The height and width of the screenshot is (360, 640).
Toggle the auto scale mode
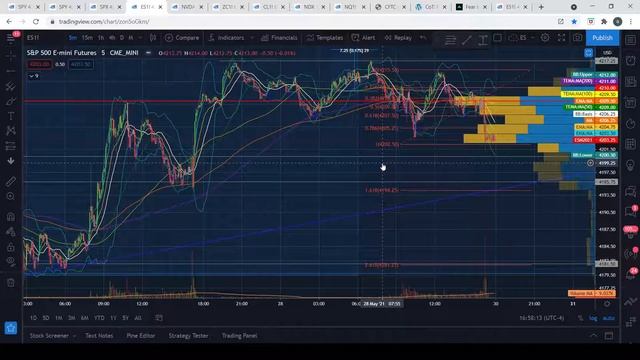point(609,318)
